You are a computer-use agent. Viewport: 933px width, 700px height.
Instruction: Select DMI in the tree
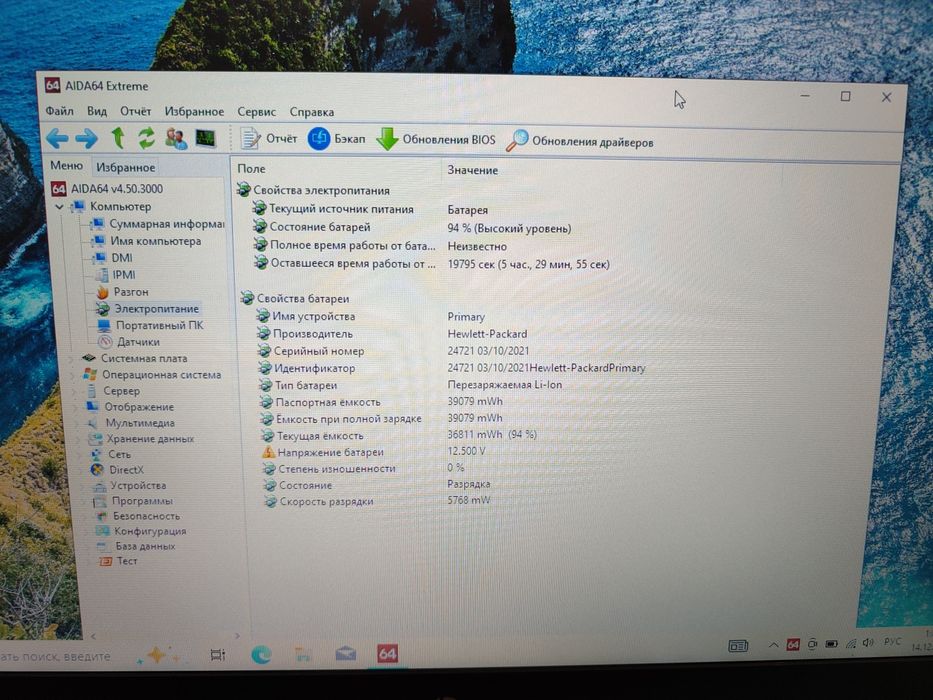[x=113, y=258]
